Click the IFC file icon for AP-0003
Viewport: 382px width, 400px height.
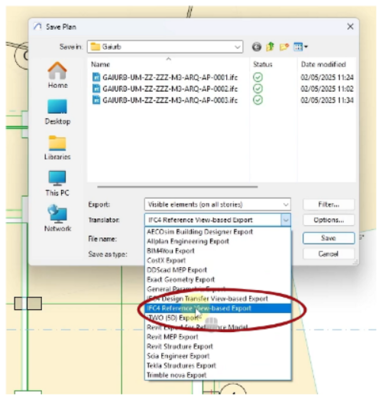tap(96, 100)
